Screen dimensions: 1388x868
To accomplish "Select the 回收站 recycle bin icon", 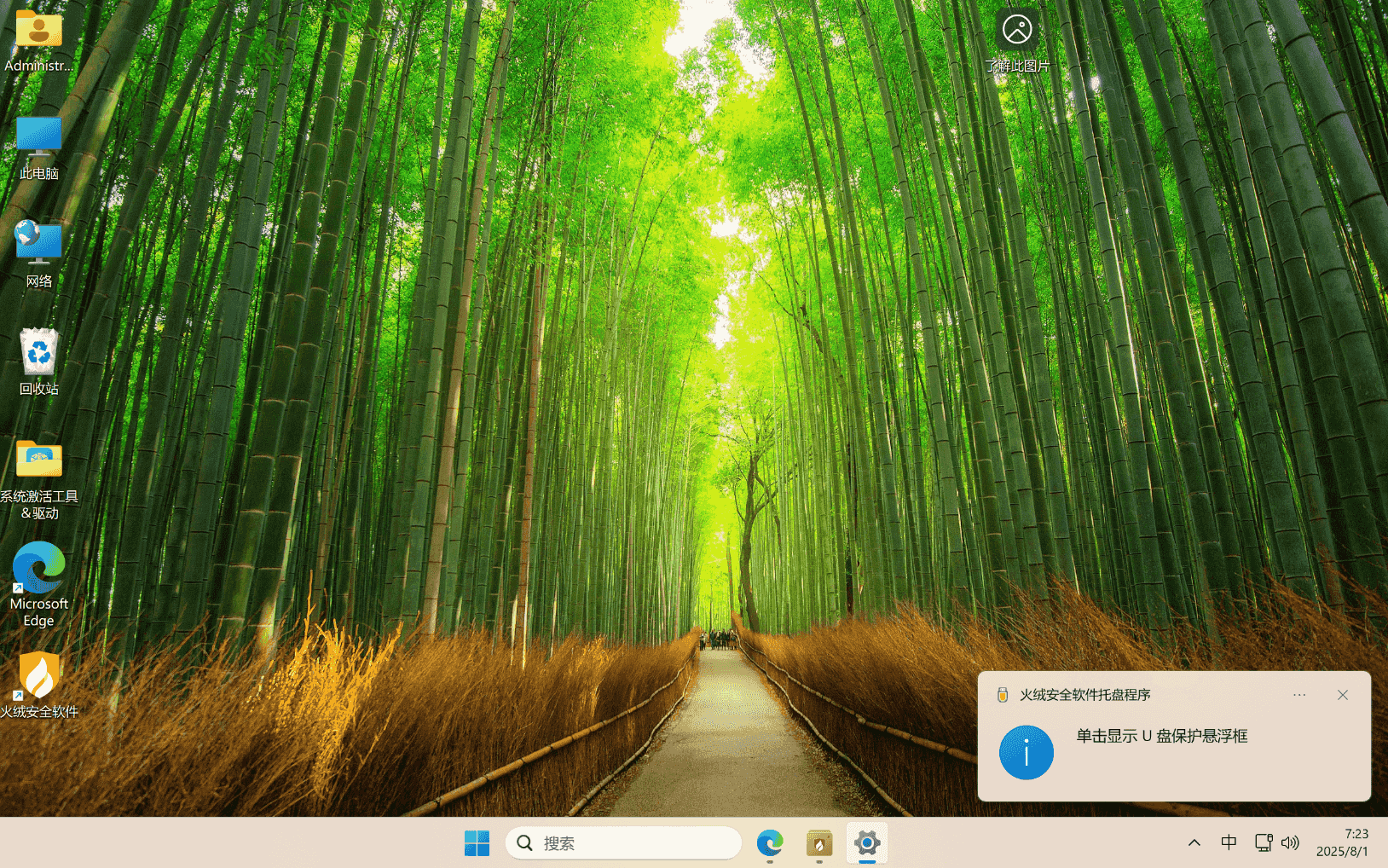I will coord(39,362).
